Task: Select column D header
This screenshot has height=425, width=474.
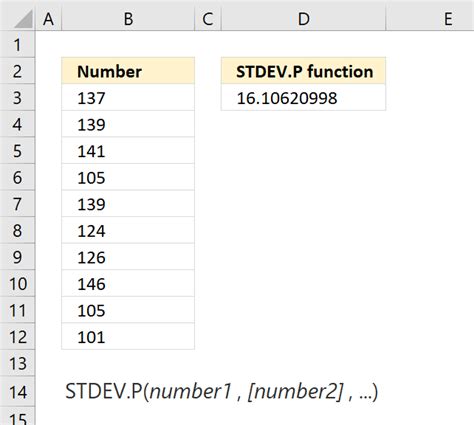Action: (303, 19)
